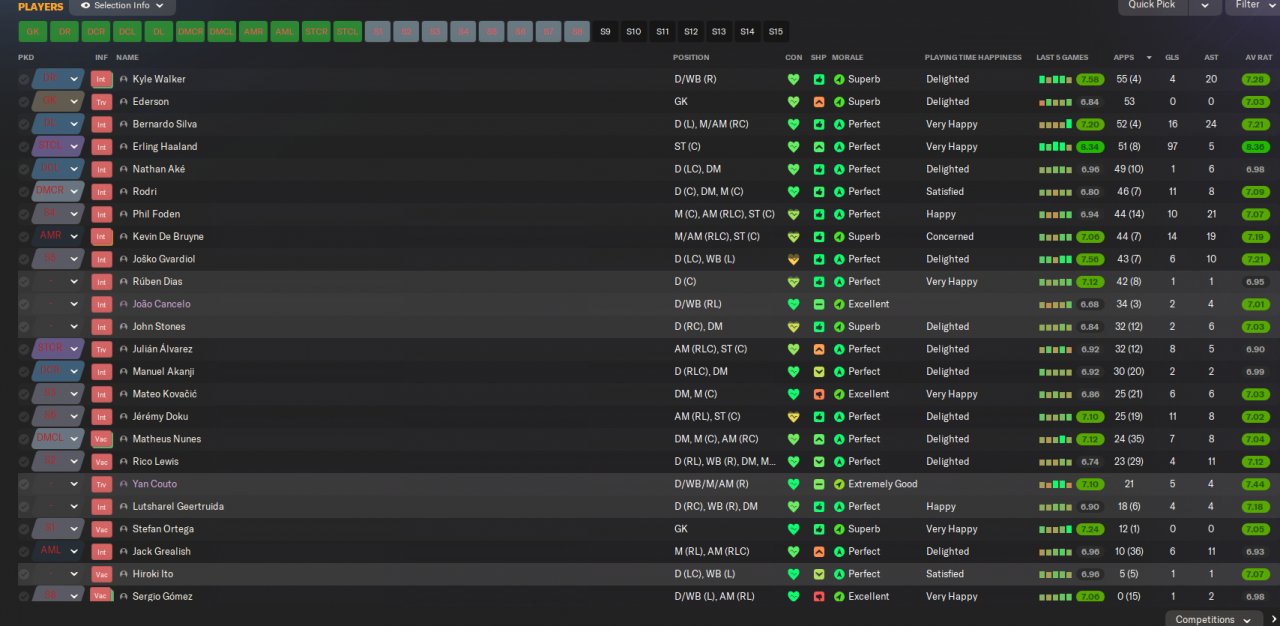Toggle picked checkmark for Jack Grealish

[x=24, y=552]
